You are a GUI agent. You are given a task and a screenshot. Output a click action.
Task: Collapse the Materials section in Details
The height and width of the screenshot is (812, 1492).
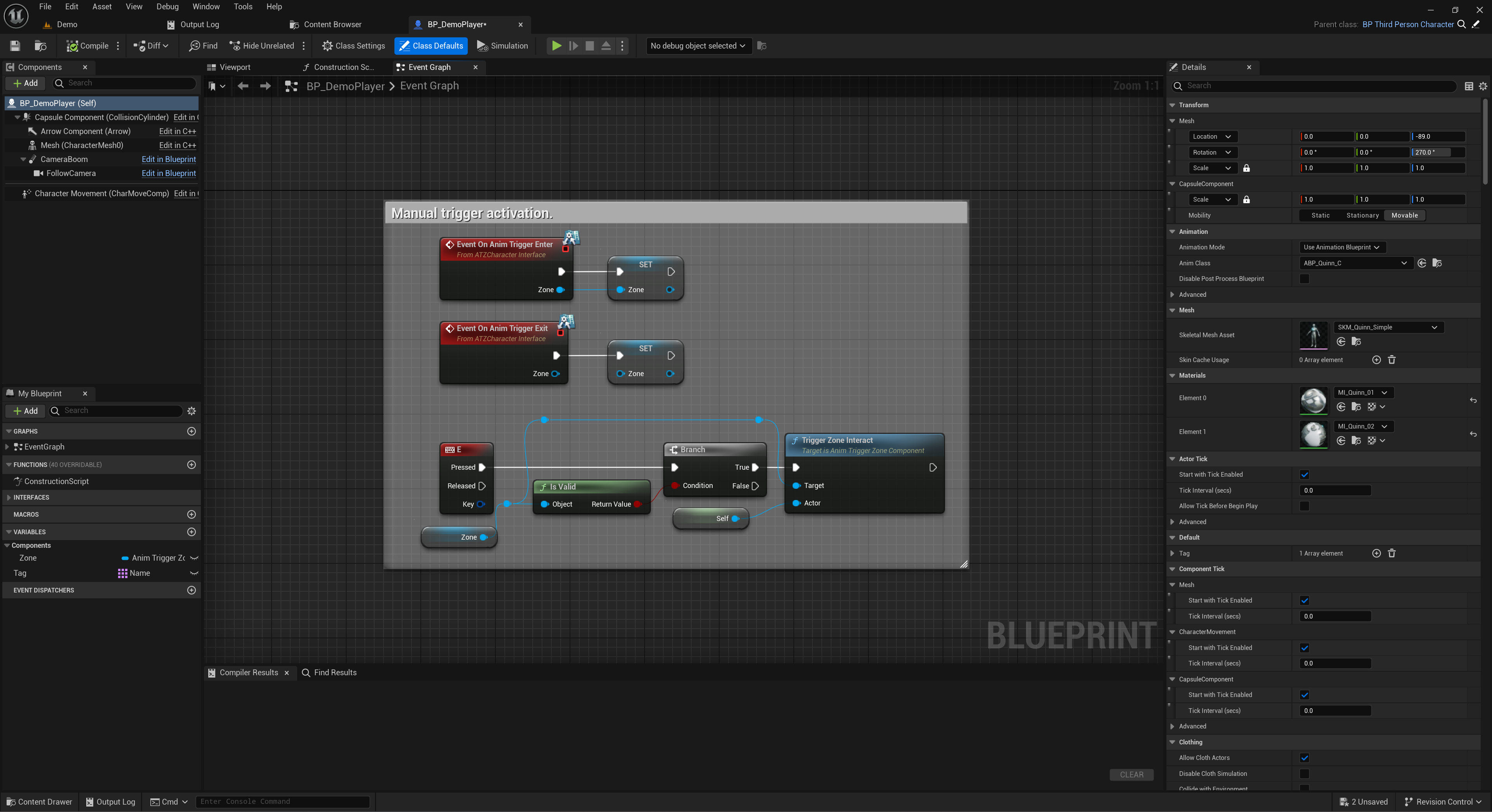click(1173, 375)
